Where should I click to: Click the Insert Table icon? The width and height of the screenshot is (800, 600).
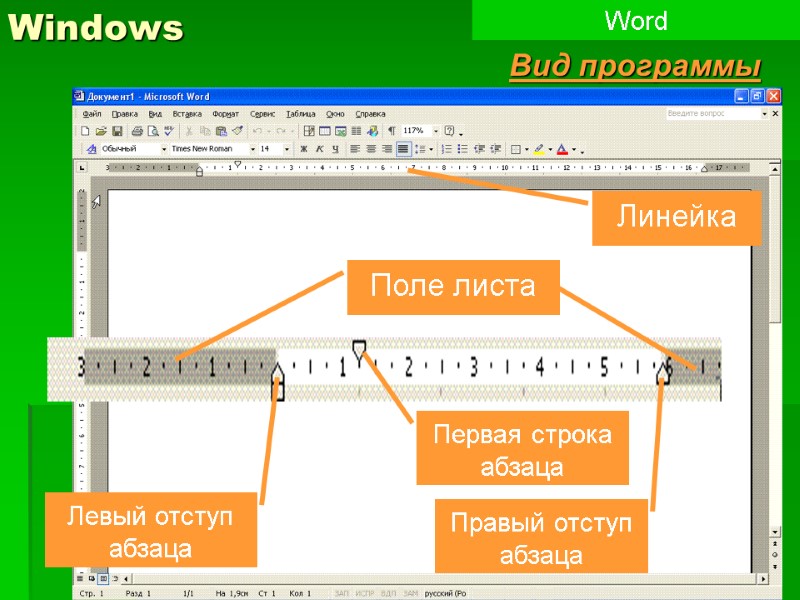pos(324,131)
